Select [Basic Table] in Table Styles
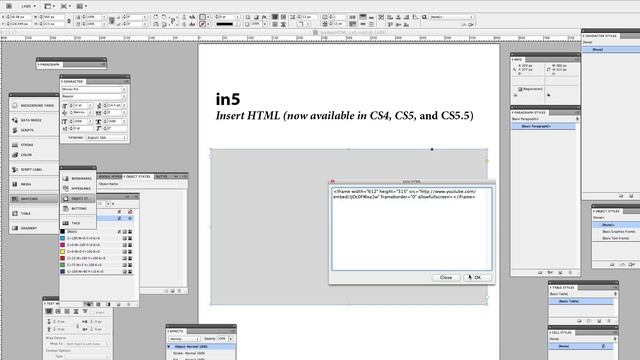The width and height of the screenshot is (640, 360). 580,301
